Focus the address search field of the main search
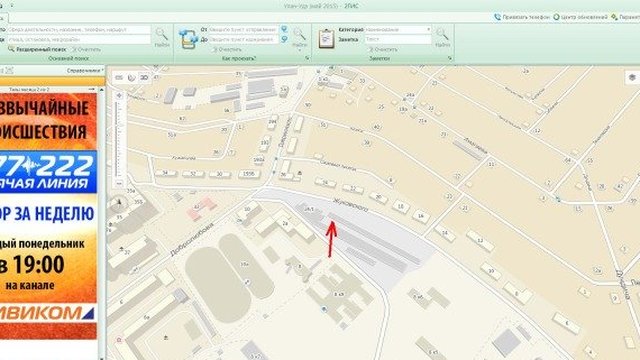Image resolution: width=640 pixels, height=360 pixels. pos(79,40)
